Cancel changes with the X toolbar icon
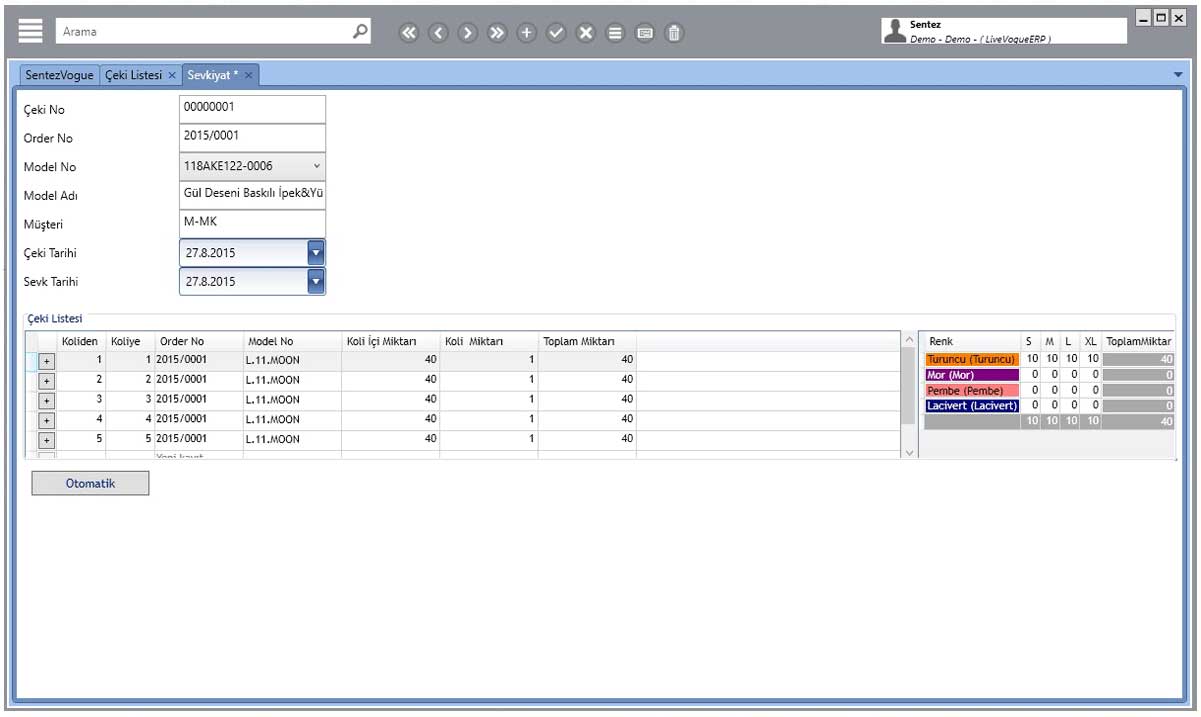The height and width of the screenshot is (717, 1201). coord(586,32)
